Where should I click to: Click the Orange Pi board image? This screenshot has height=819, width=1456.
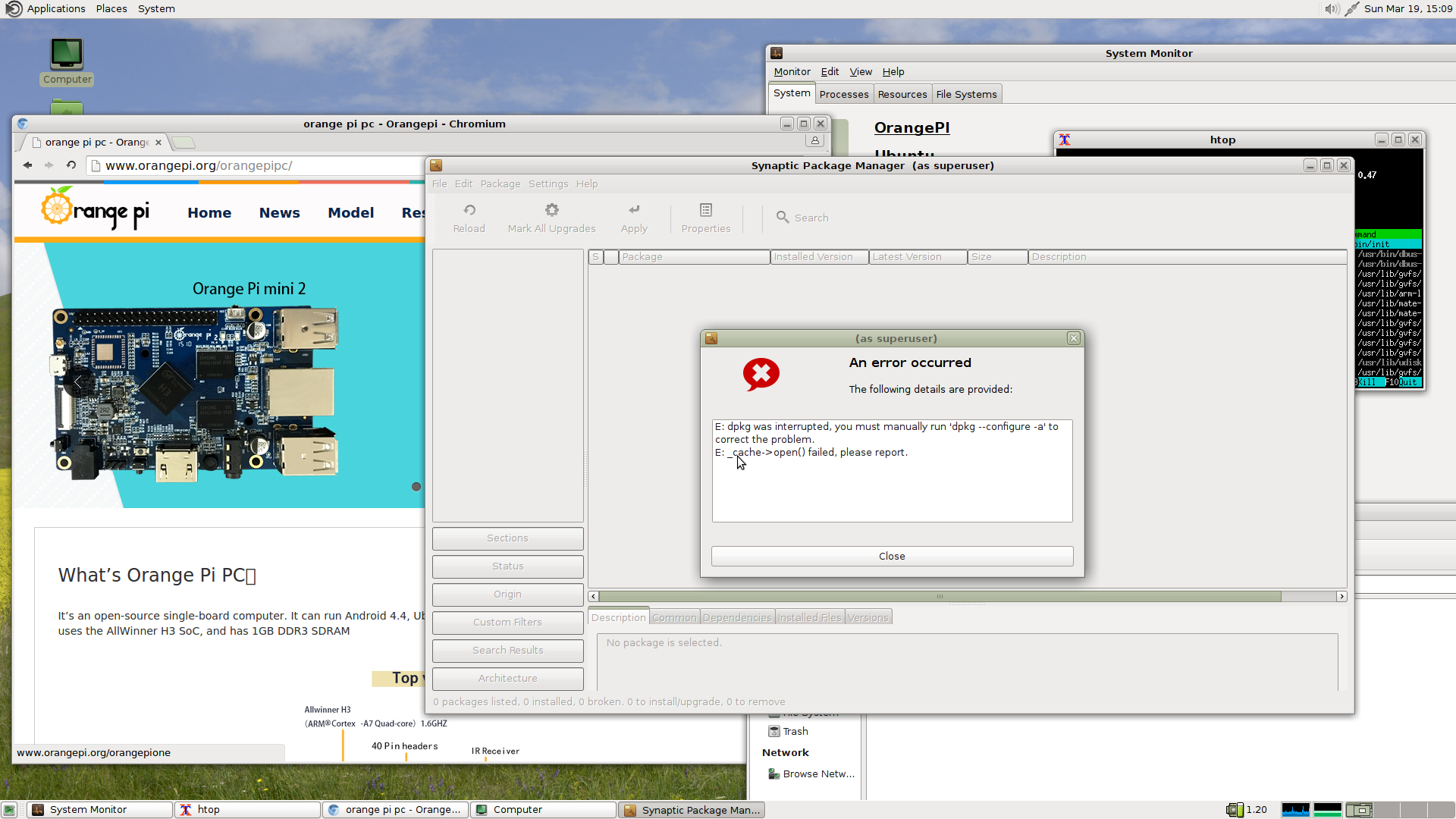pyautogui.click(x=195, y=393)
